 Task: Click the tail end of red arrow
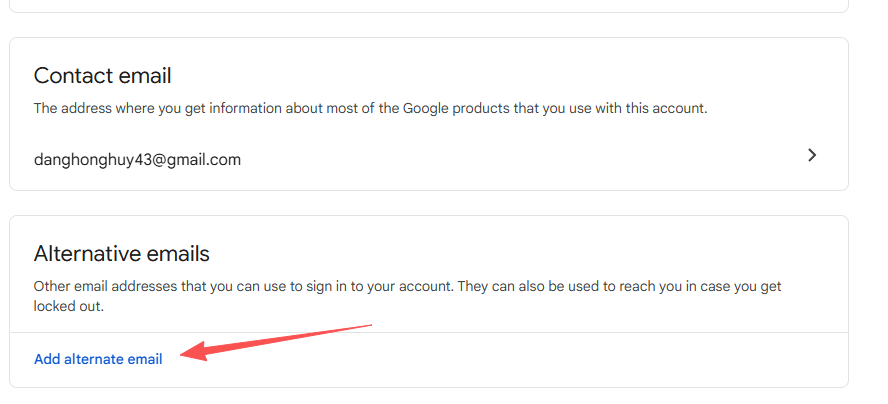click(x=370, y=324)
